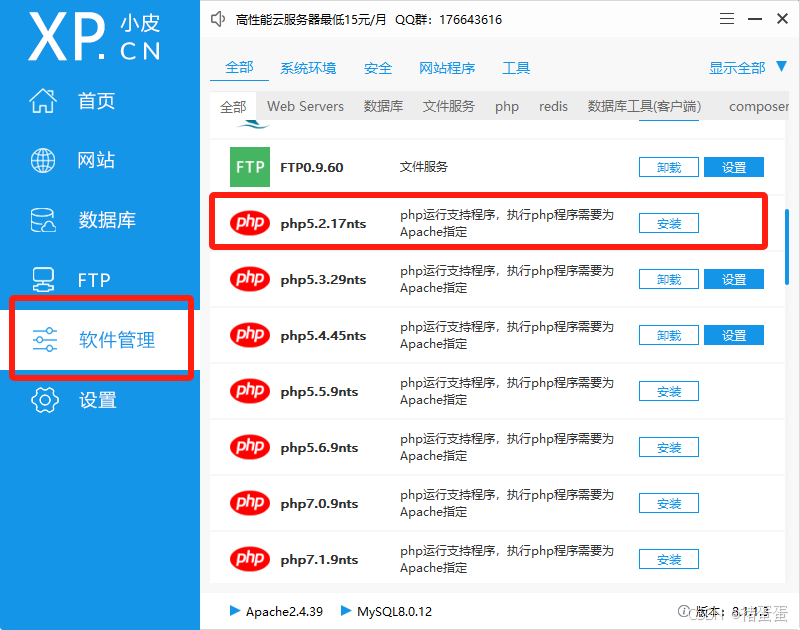
Task: Open 设置 for FTP0.9.60
Action: point(734,167)
